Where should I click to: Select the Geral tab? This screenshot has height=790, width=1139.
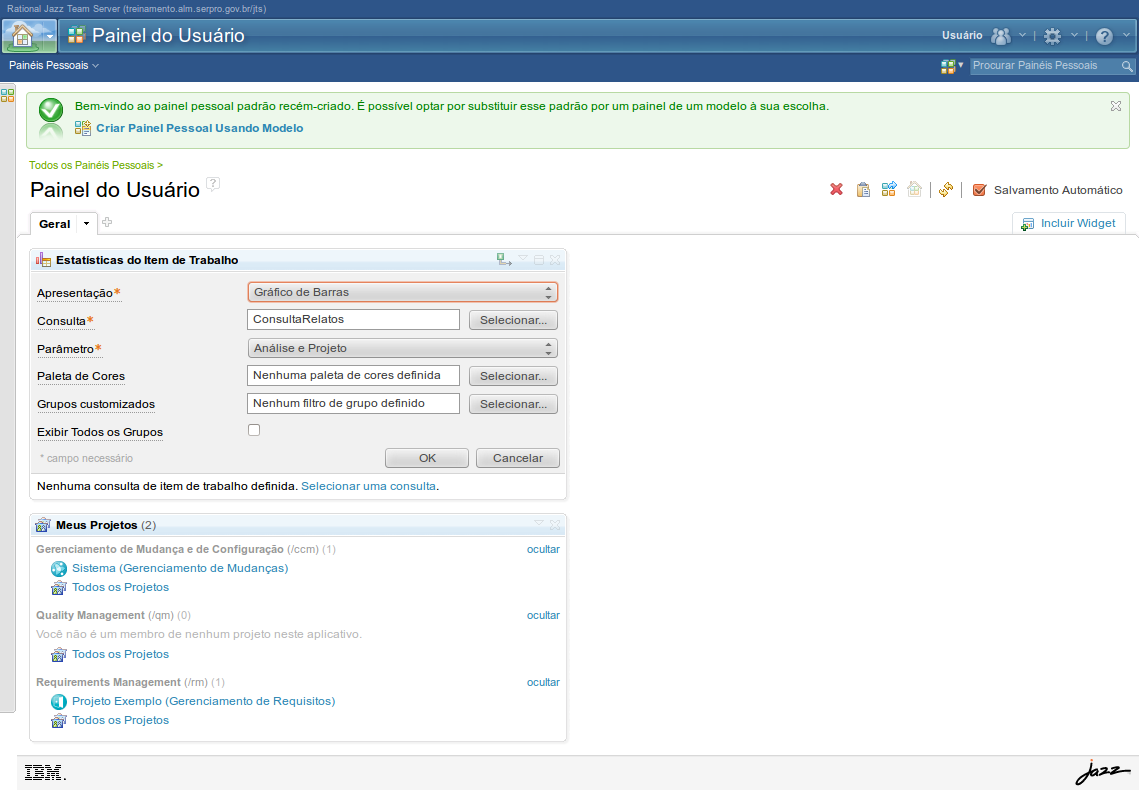(54, 224)
